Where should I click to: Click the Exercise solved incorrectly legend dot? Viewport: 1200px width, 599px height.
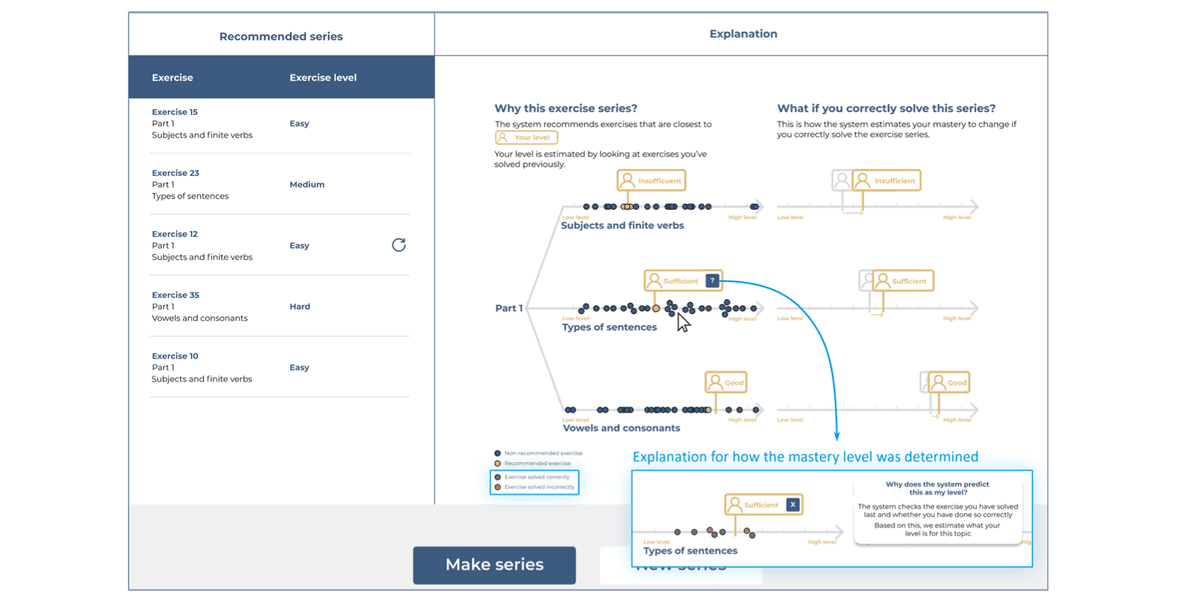point(498,488)
